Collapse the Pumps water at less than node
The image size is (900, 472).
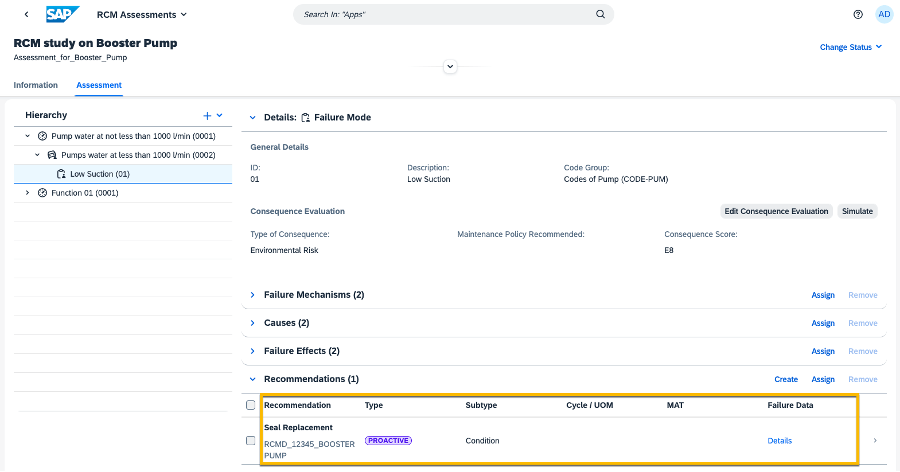(37, 155)
